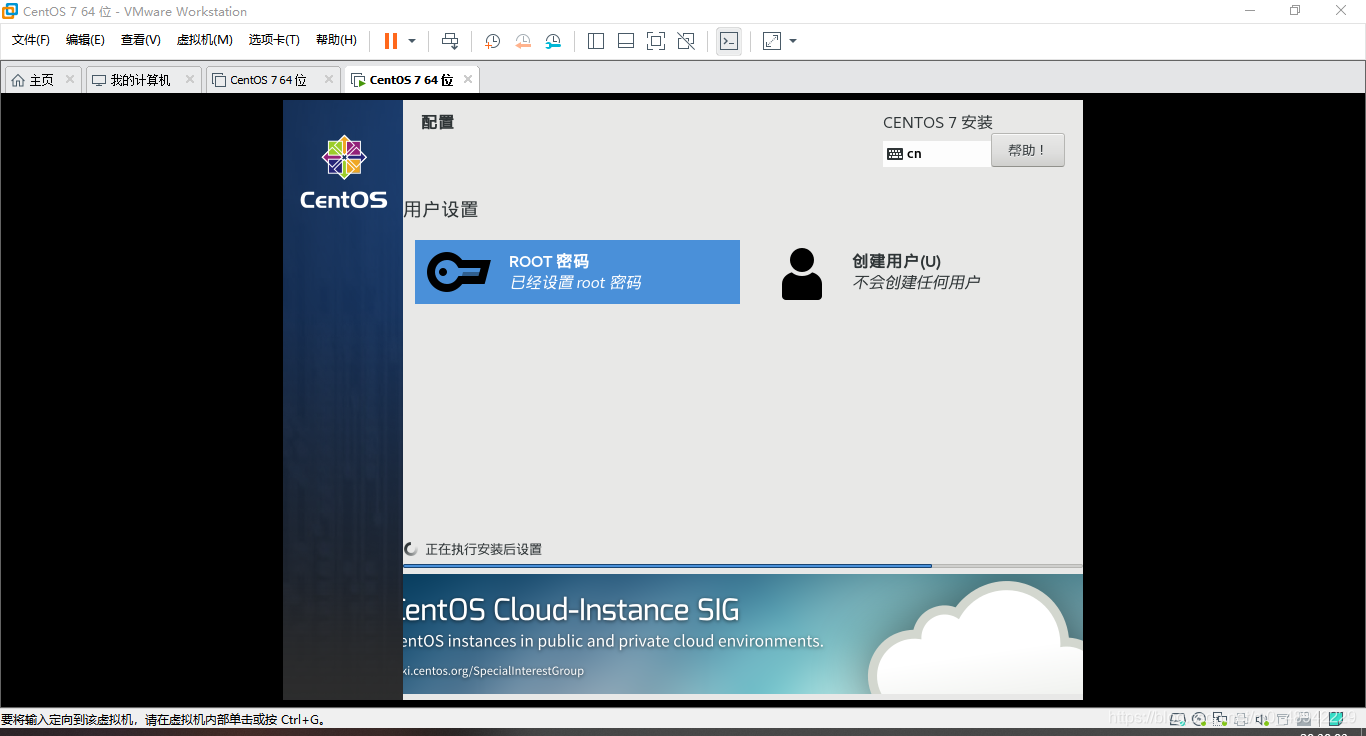Enter full screen mode
Image resolution: width=1366 pixels, height=736 pixels.
(656, 41)
